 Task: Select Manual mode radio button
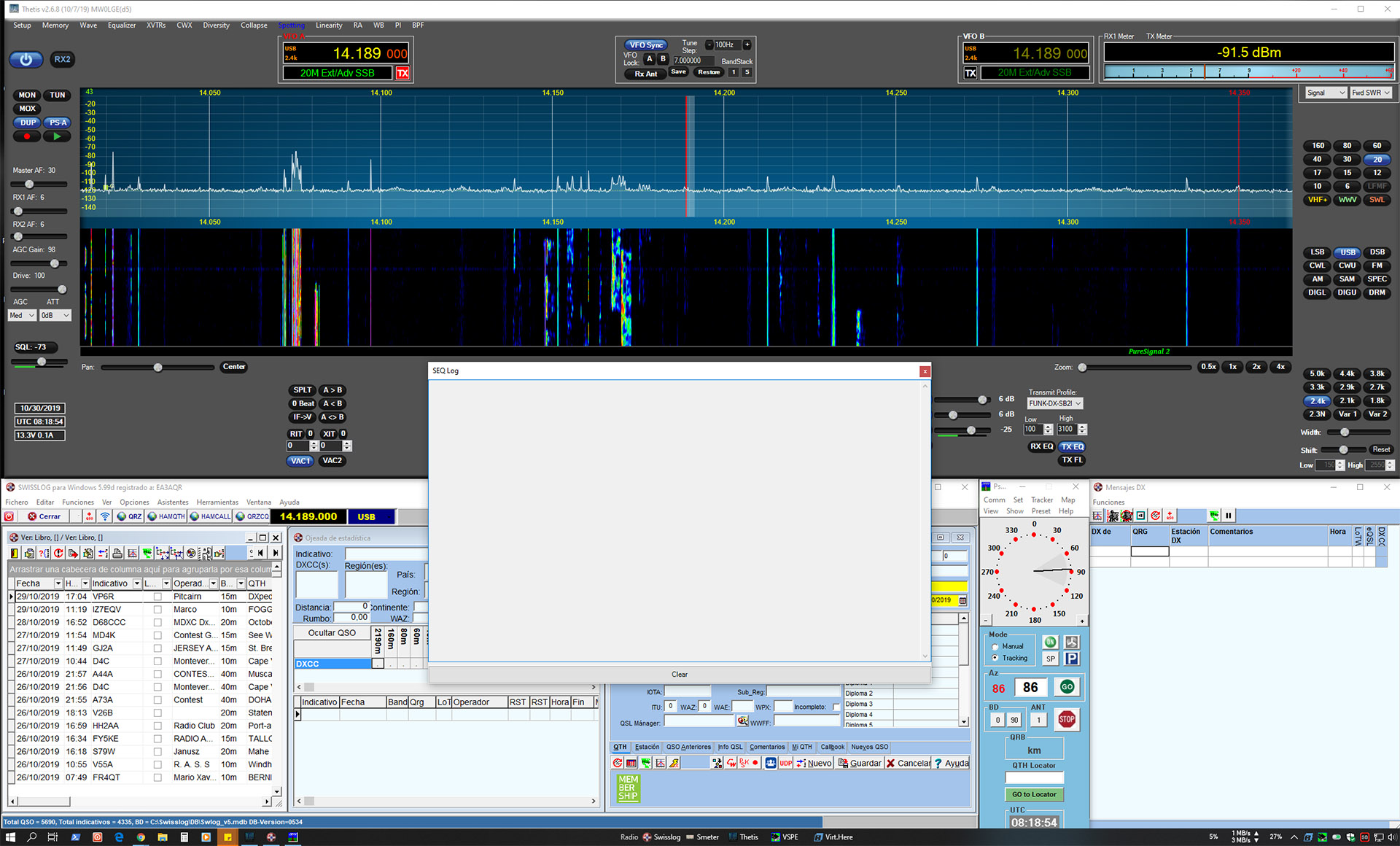(x=995, y=647)
